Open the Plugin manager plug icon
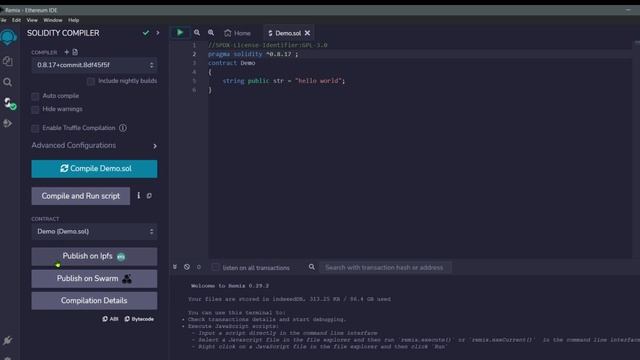Screen dimensions: 640x360 (7, 340)
